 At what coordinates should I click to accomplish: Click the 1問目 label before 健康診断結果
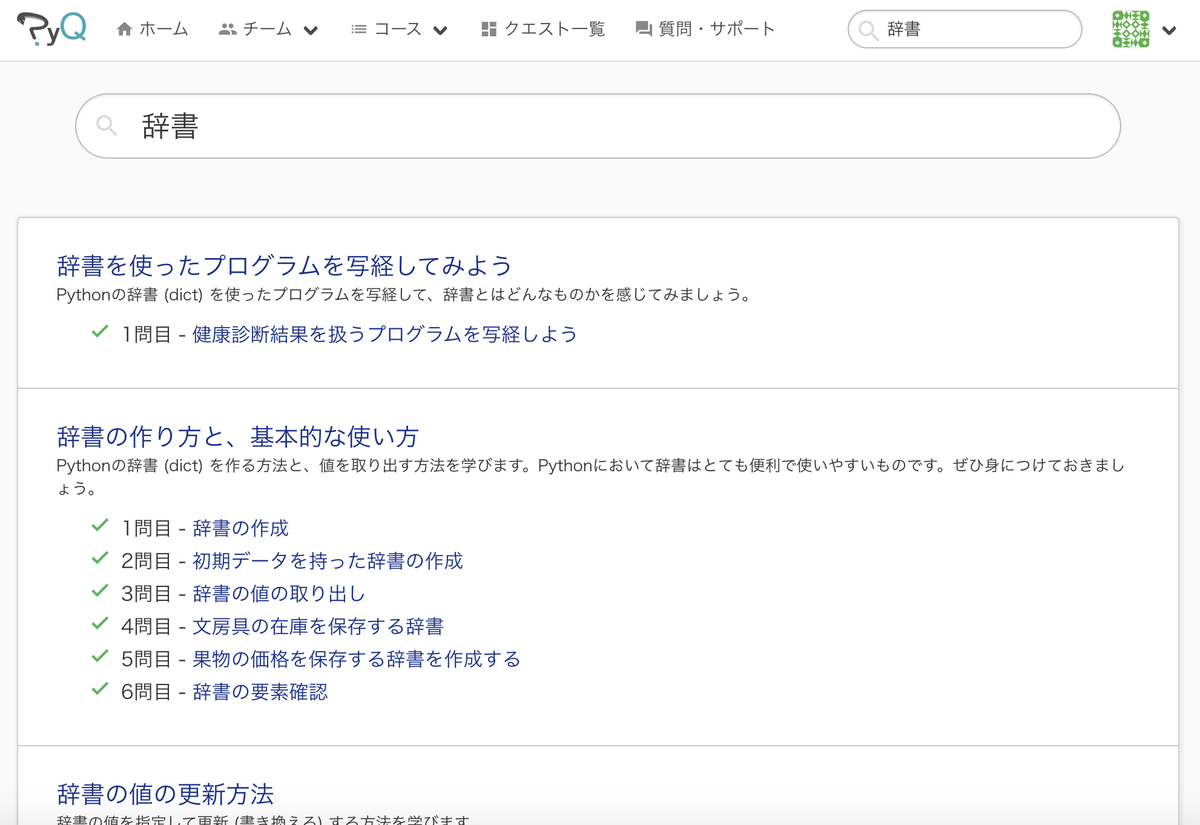click(146, 334)
